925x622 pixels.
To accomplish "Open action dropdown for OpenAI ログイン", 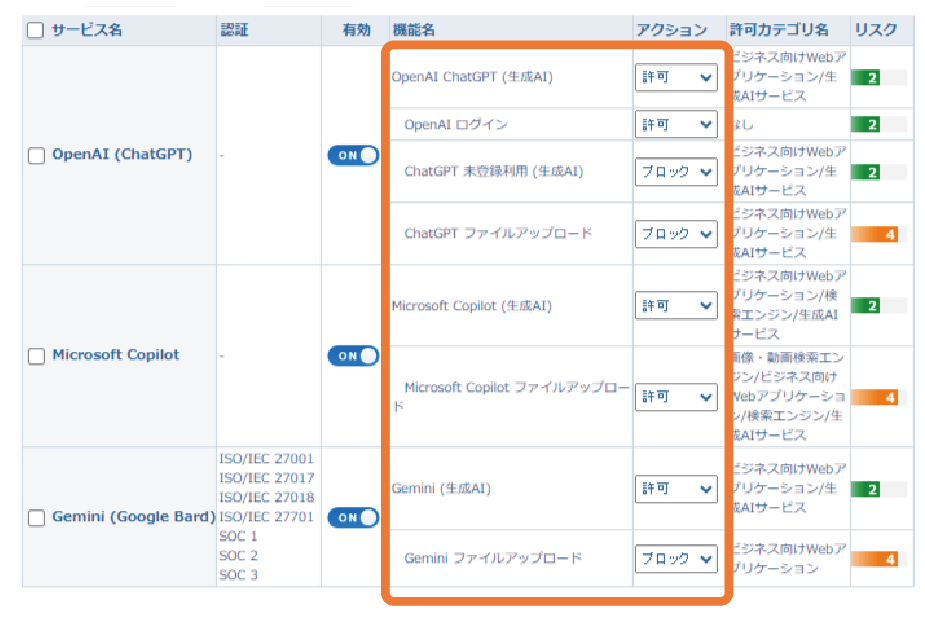I will (676, 125).
